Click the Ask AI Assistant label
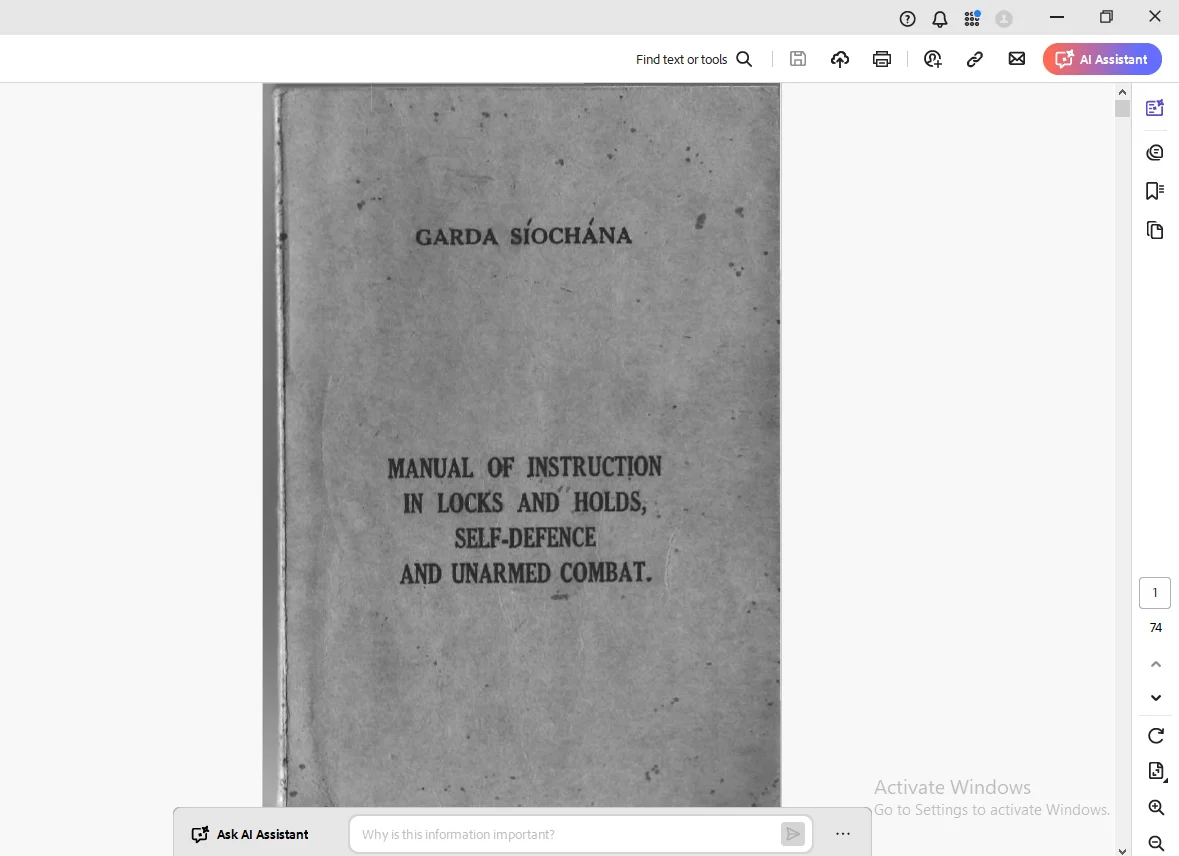The width and height of the screenshot is (1179, 856). pyautogui.click(x=250, y=834)
